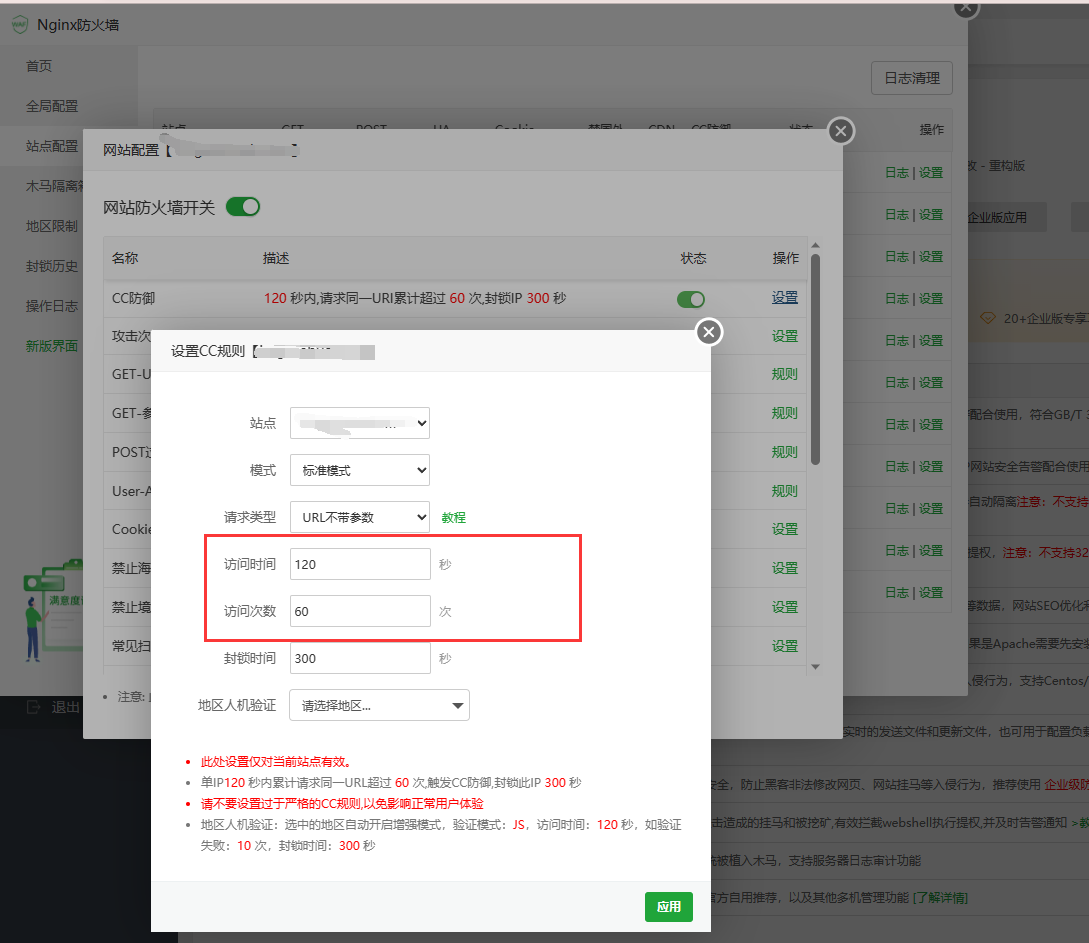Screen dimensions: 1089x943
Task: Click 设置 link in CC防御 row
Action: [x=785, y=298]
